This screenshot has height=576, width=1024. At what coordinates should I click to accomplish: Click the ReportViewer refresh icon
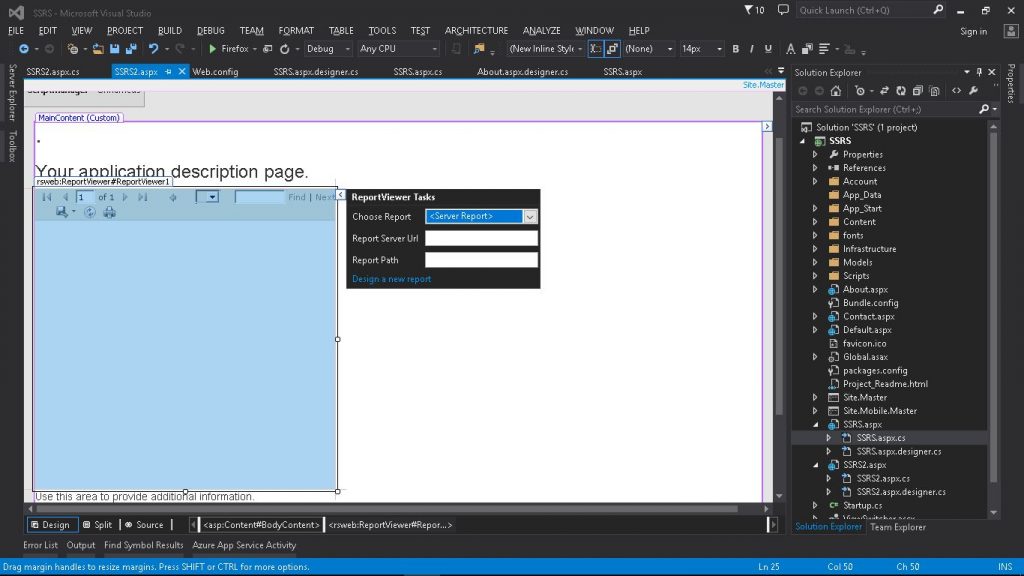click(x=89, y=212)
